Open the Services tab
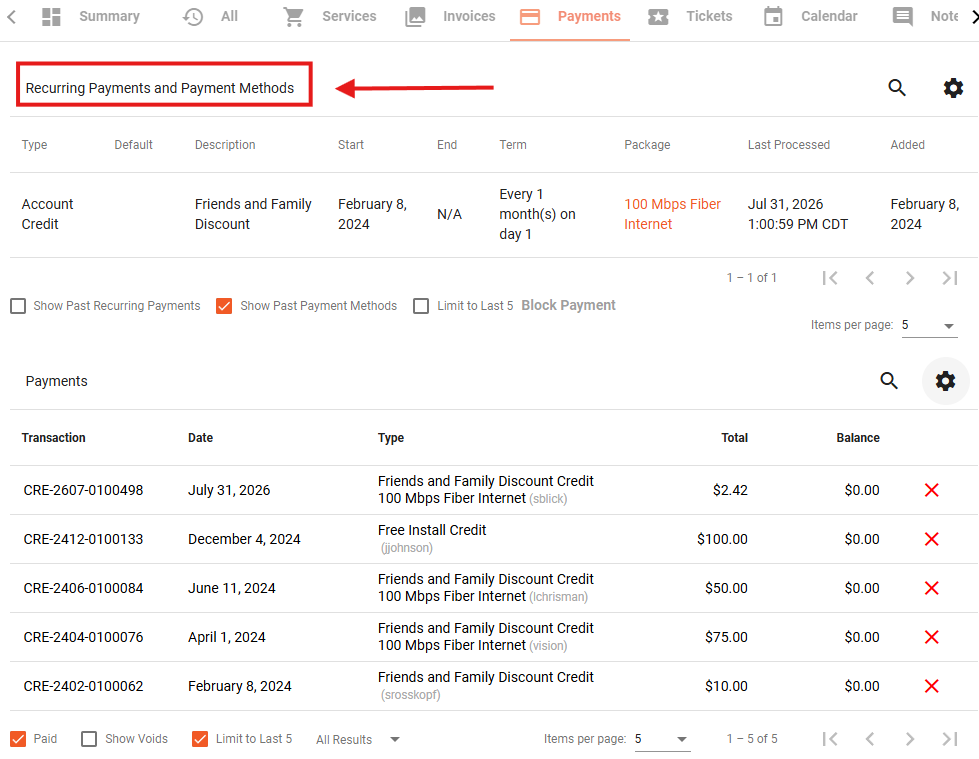The image size is (979, 759). click(330, 17)
